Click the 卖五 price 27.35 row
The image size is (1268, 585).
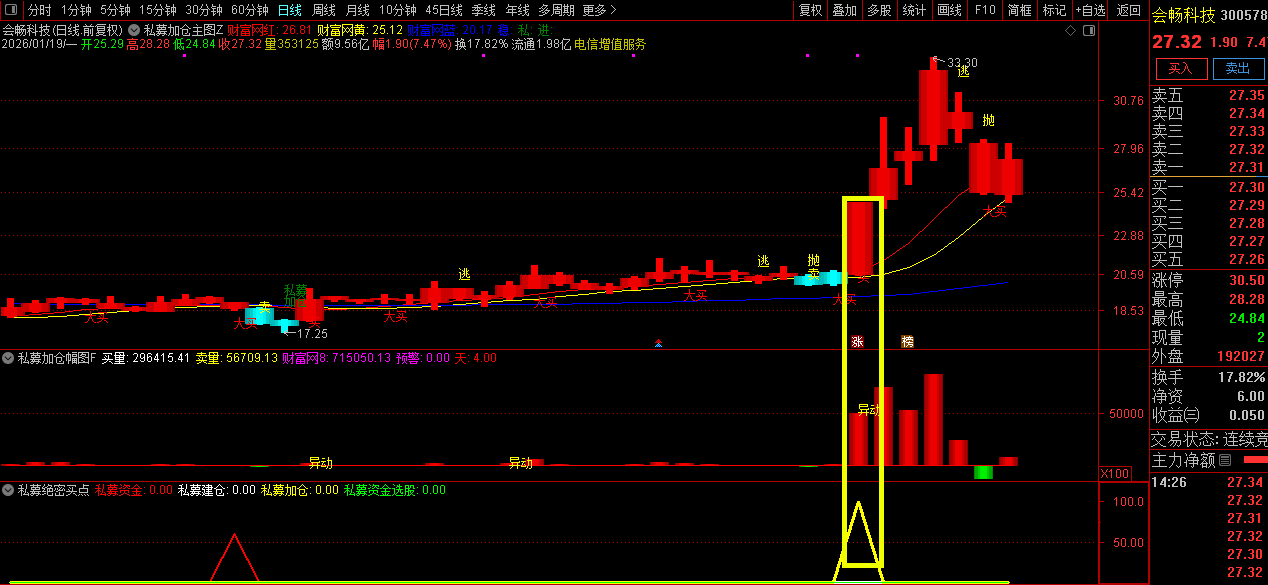(x=1209, y=95)
